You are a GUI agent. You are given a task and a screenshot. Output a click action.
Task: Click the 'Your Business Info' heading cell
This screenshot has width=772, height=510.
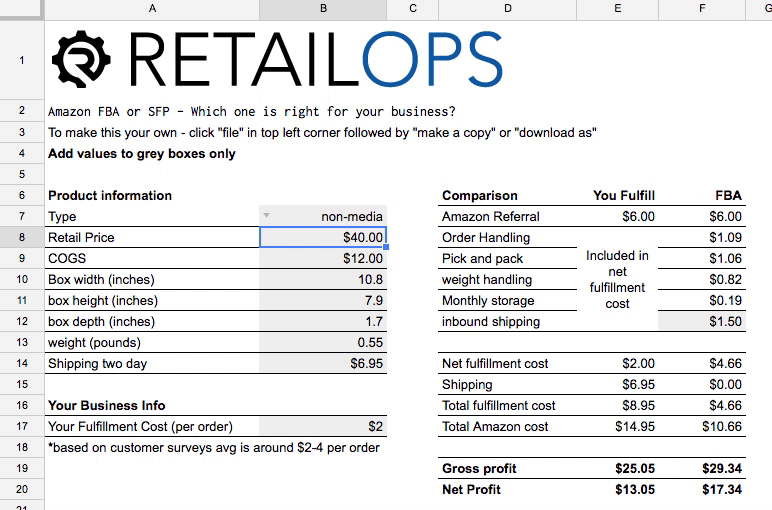point(152,406)
